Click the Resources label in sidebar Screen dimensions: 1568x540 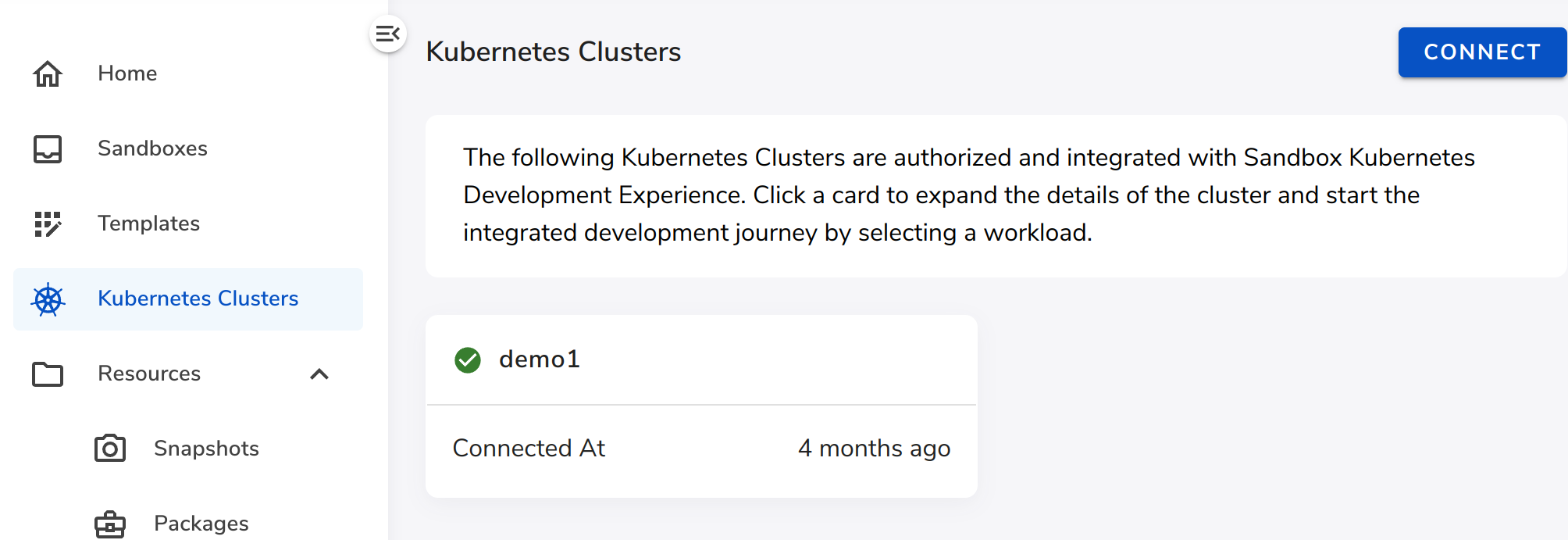pos(149,374)
